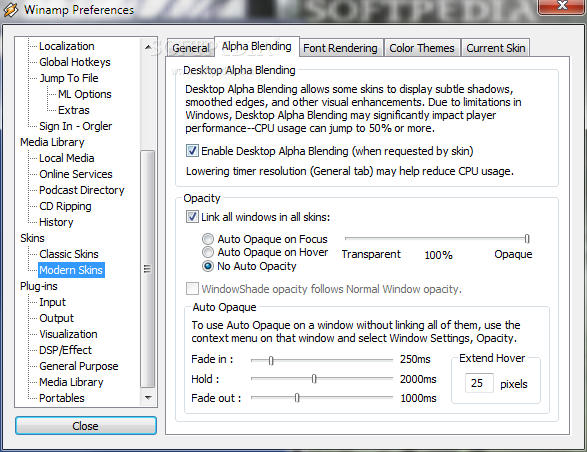Image resolution: width=587 pixels, height=452 pixels.
Task: Open ML Options page
Action: click(85, 94)
